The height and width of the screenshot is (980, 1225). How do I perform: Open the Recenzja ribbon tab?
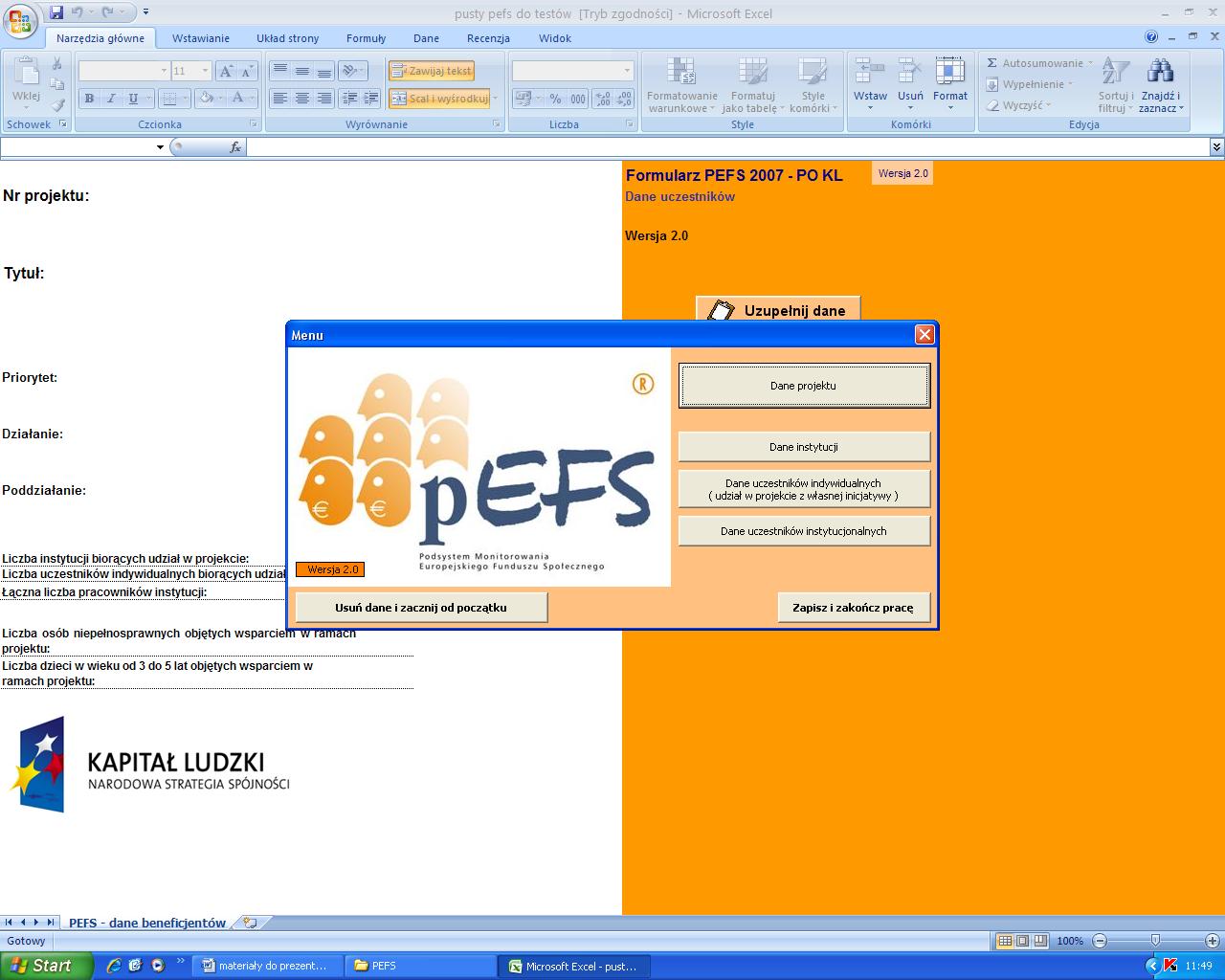coord(488,38)
